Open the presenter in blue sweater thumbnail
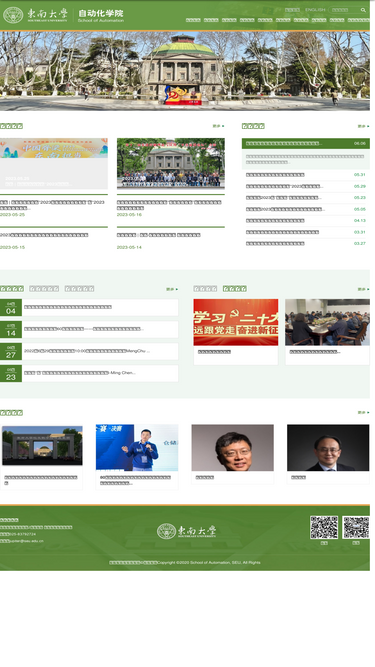This screenshot has height=667, width=375. 137,448
